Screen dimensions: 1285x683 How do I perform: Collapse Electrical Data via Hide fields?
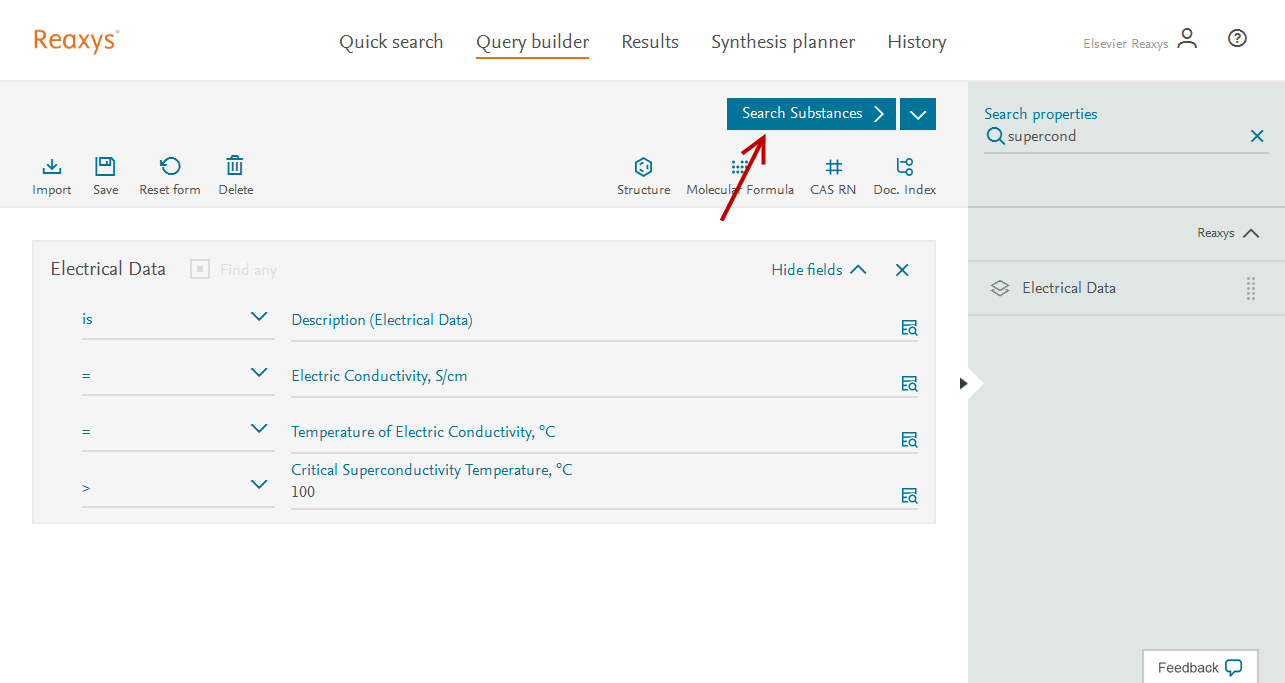(x=818, y=270)
